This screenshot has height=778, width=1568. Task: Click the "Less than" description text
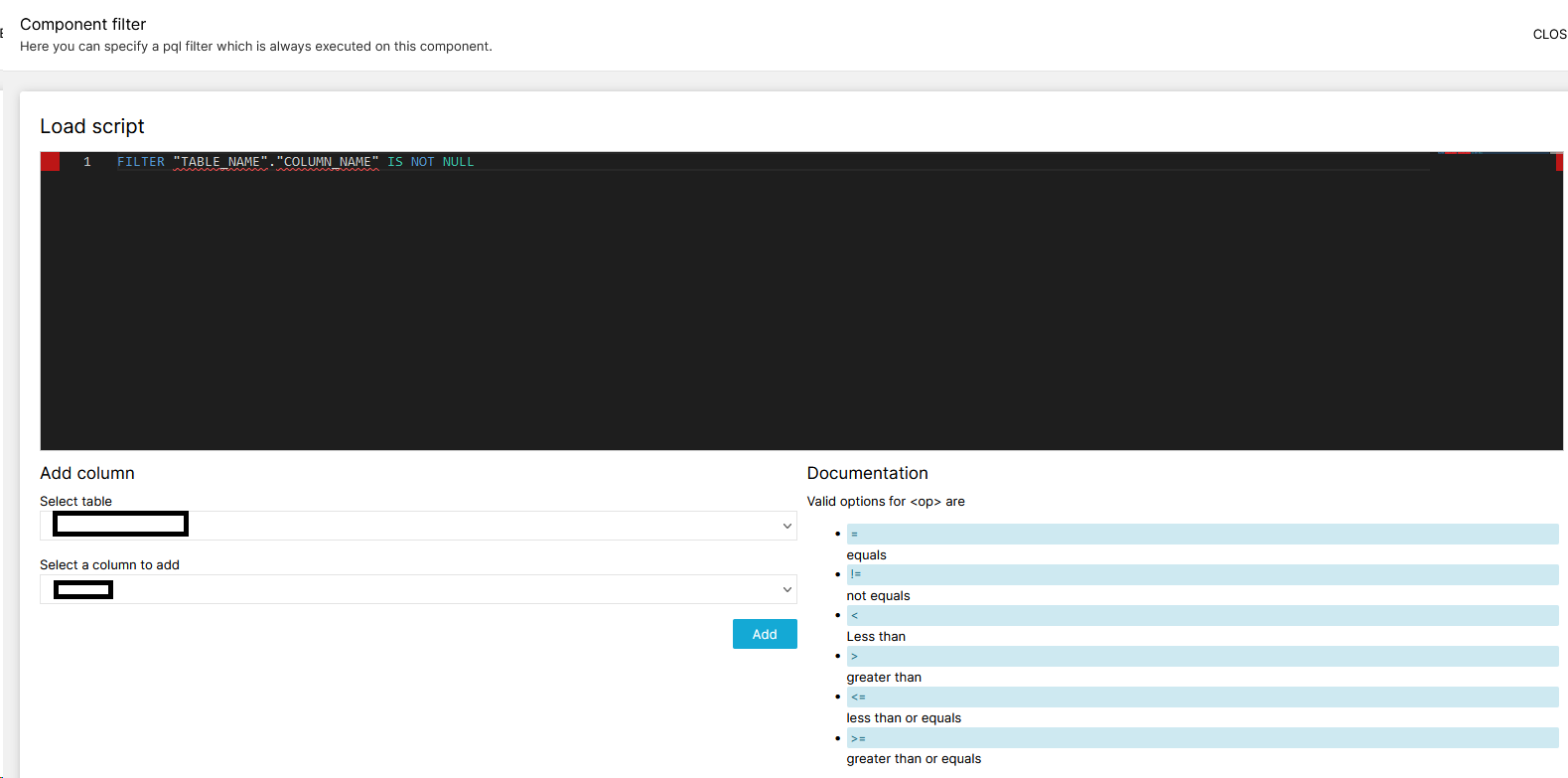pos(876,637)
